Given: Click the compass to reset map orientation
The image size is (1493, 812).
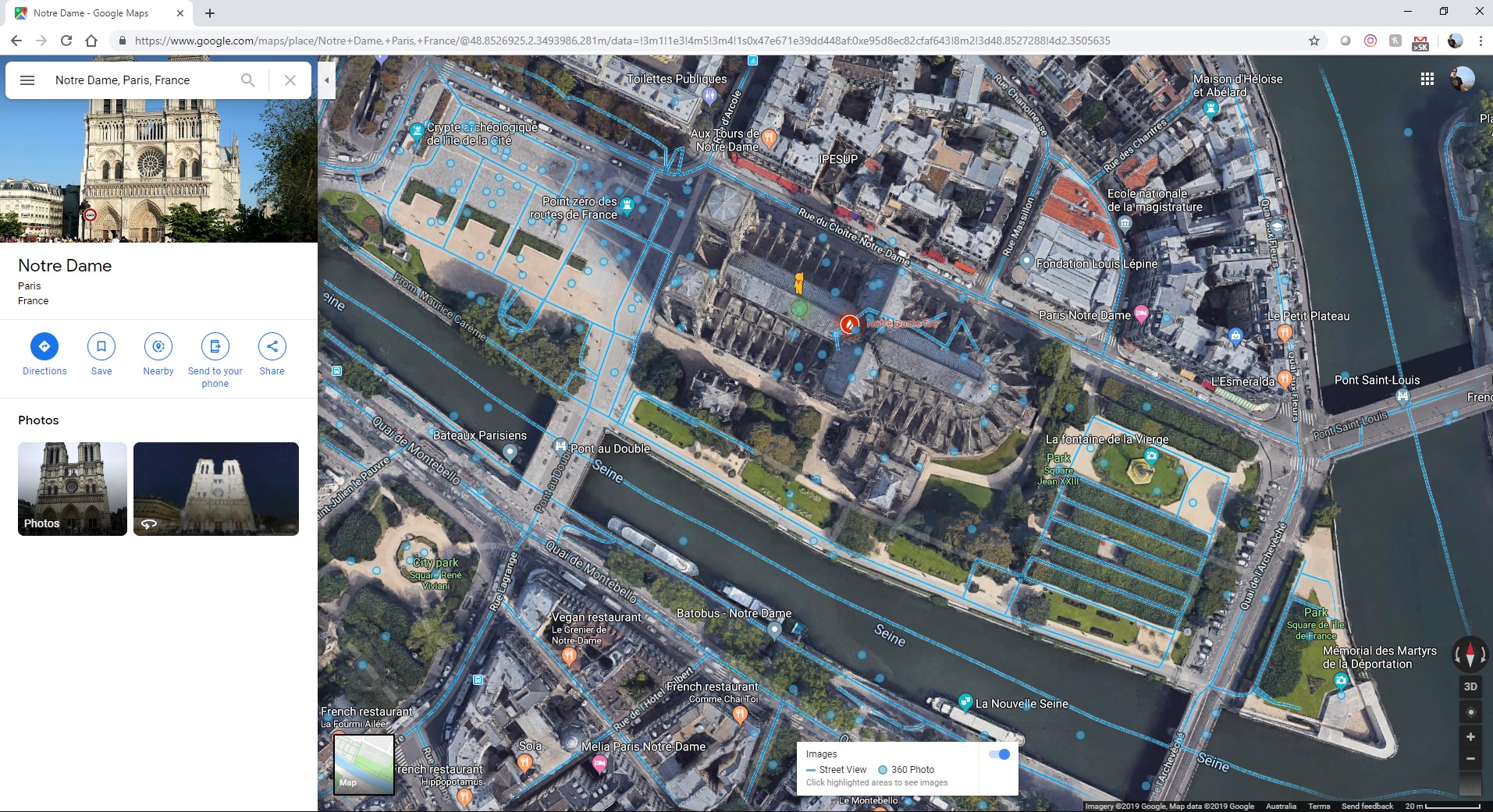Looking at the screenshot, I should point(1470,655).
